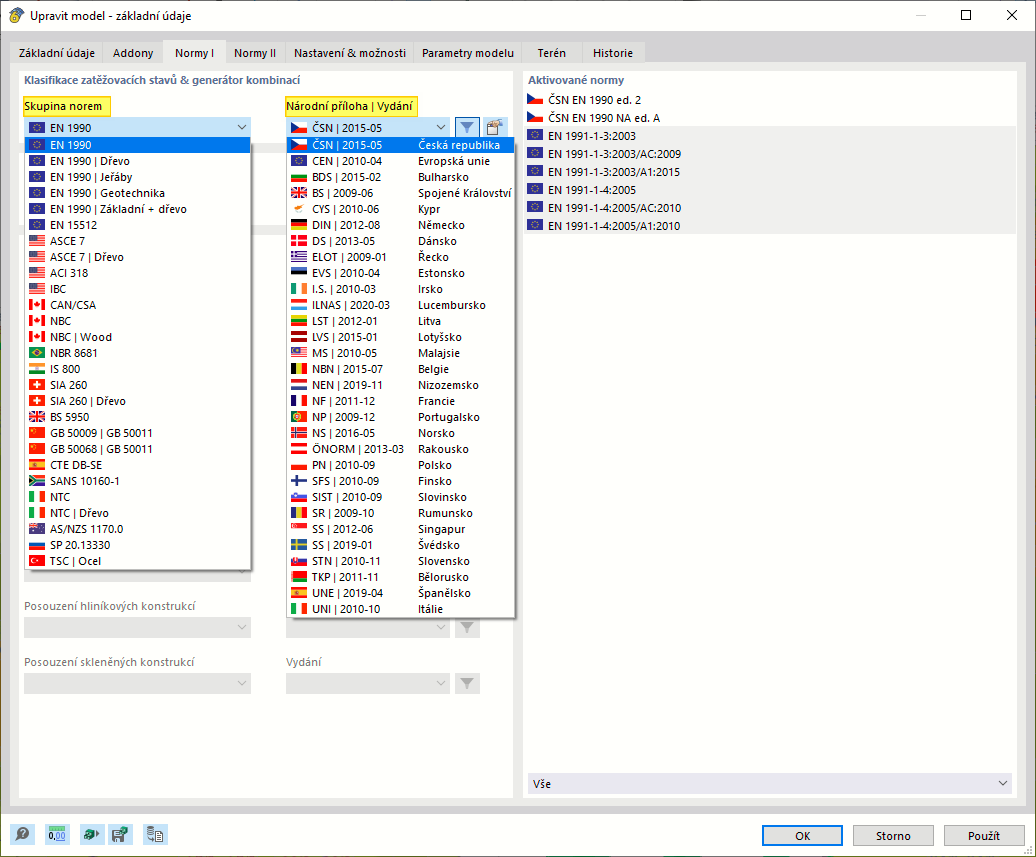Select EN 1990 | Jeřáby standard group
This screenshot has height=857, width=1036.
click(x=137, y=177)
